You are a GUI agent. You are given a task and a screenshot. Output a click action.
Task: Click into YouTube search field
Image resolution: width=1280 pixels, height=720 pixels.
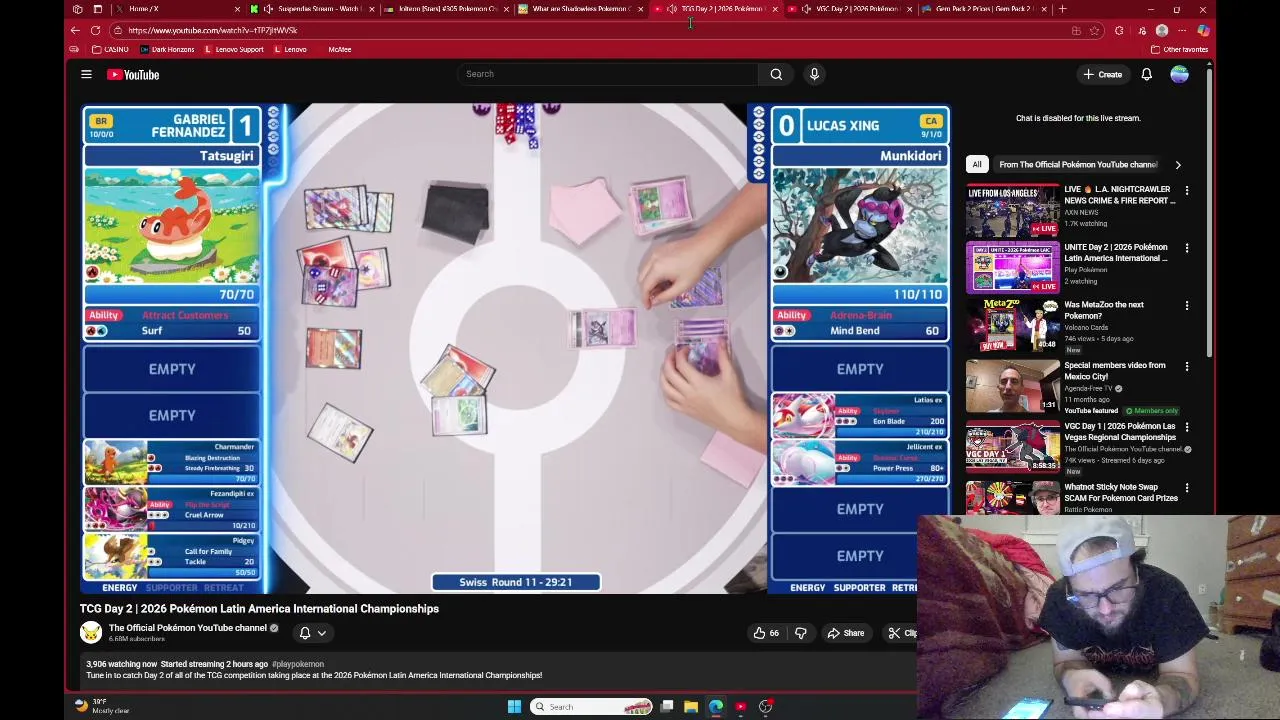[x=608, y=74]
